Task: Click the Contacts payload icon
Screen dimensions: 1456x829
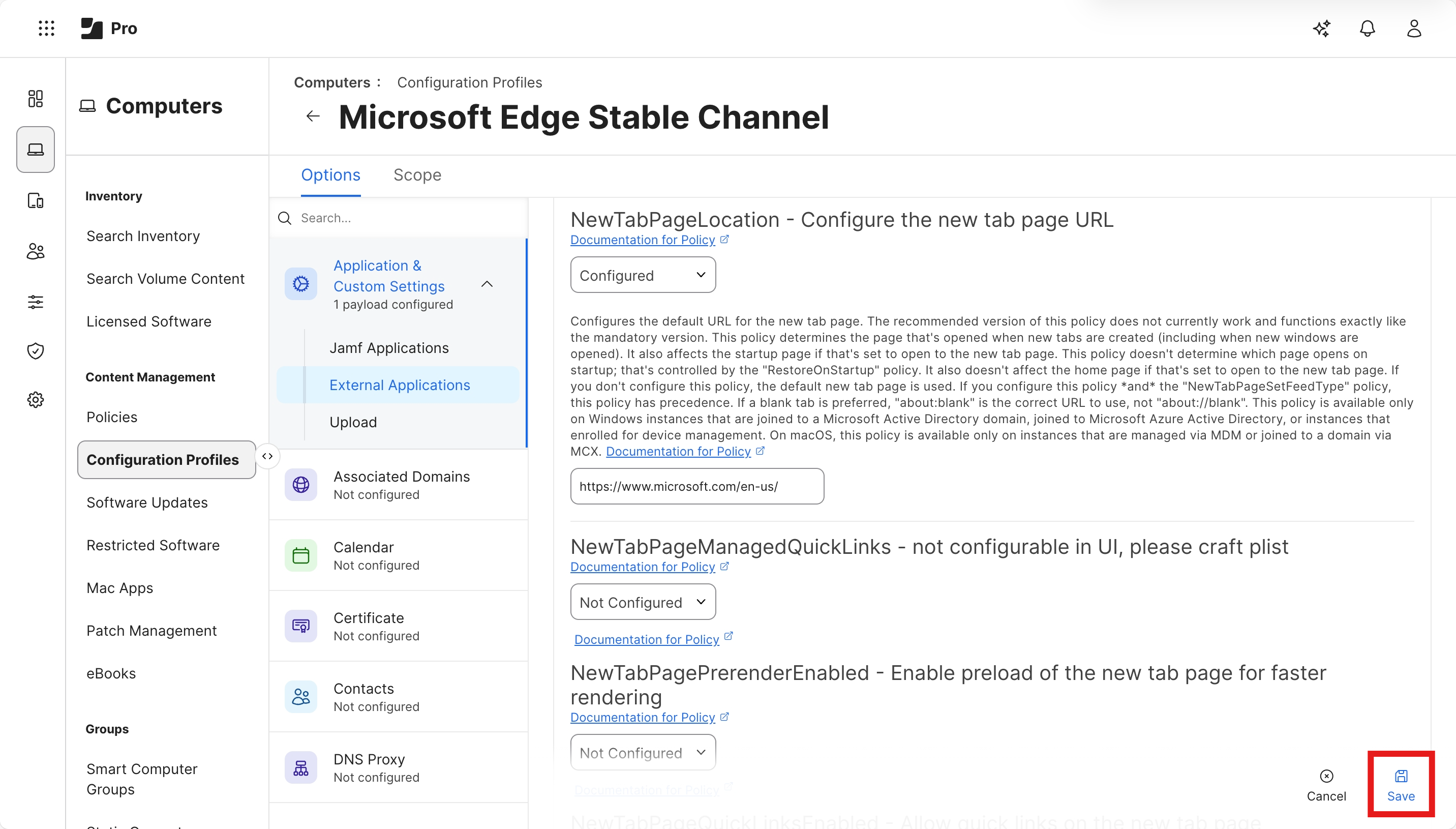Action: pyautogui.click(x=301, y=696)
